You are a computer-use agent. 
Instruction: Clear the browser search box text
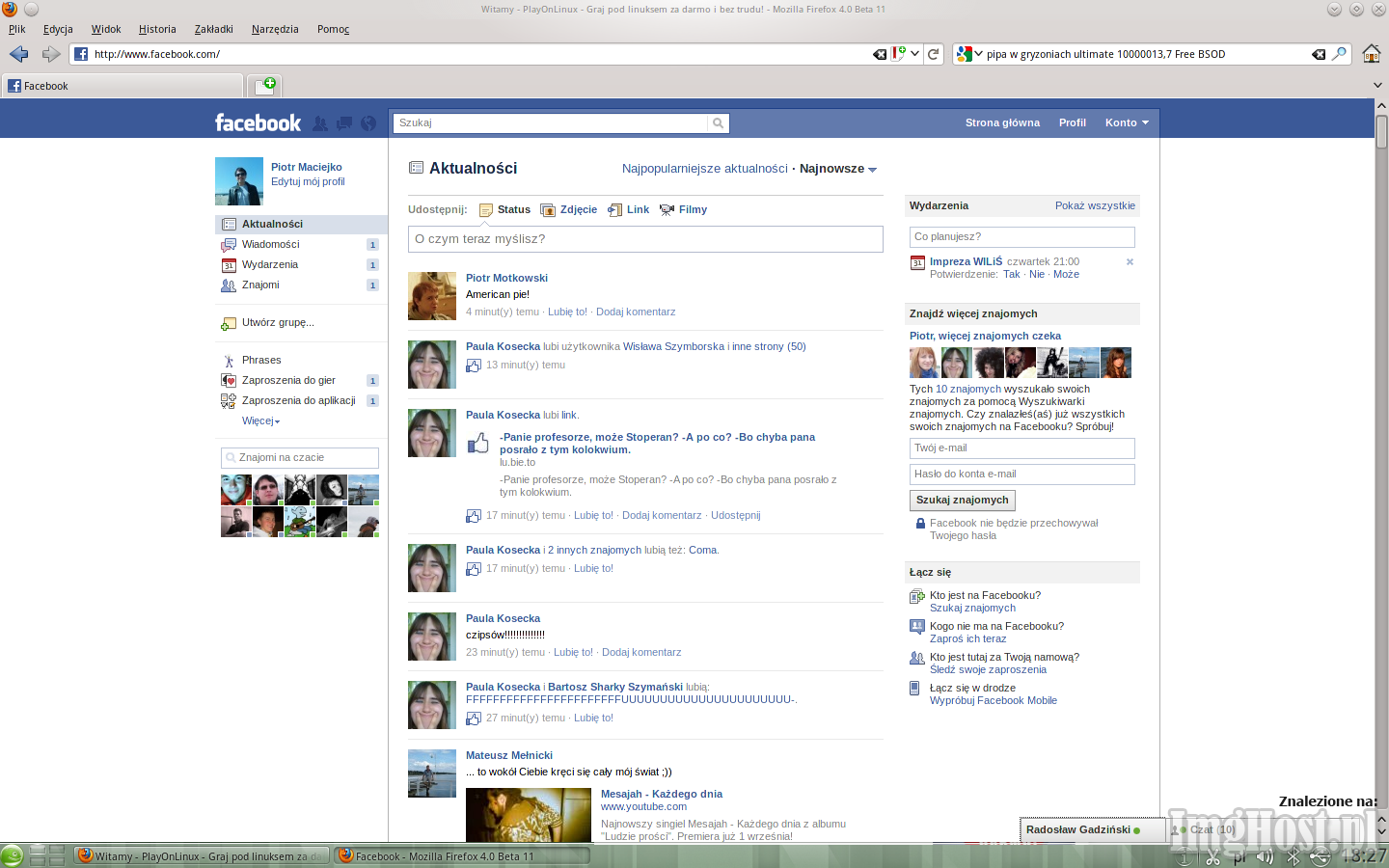click(1319, 55)
